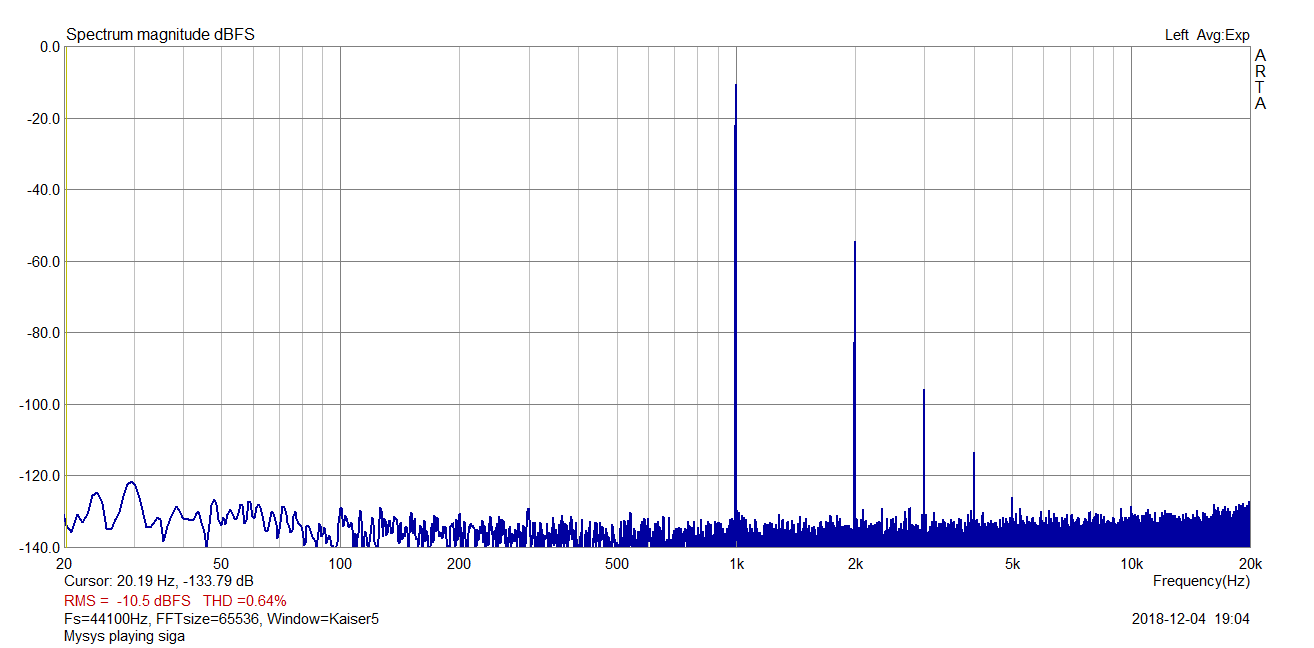Click the 'THD =0.64%' value
This screenshot has width=1314, height=648.
[x=245, y=601]
